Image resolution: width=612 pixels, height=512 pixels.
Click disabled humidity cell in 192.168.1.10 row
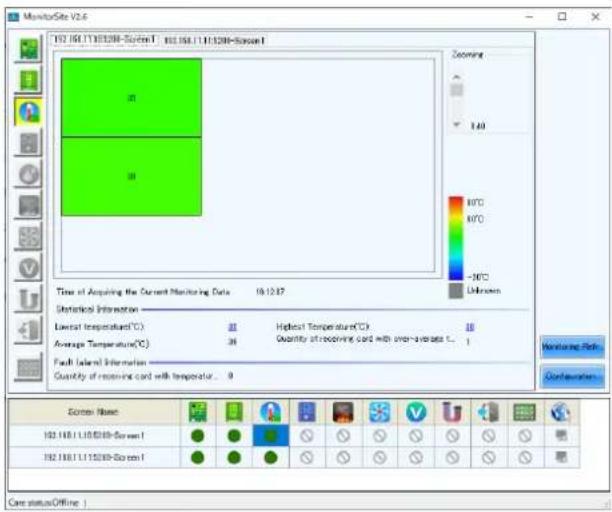coord(307,436)
